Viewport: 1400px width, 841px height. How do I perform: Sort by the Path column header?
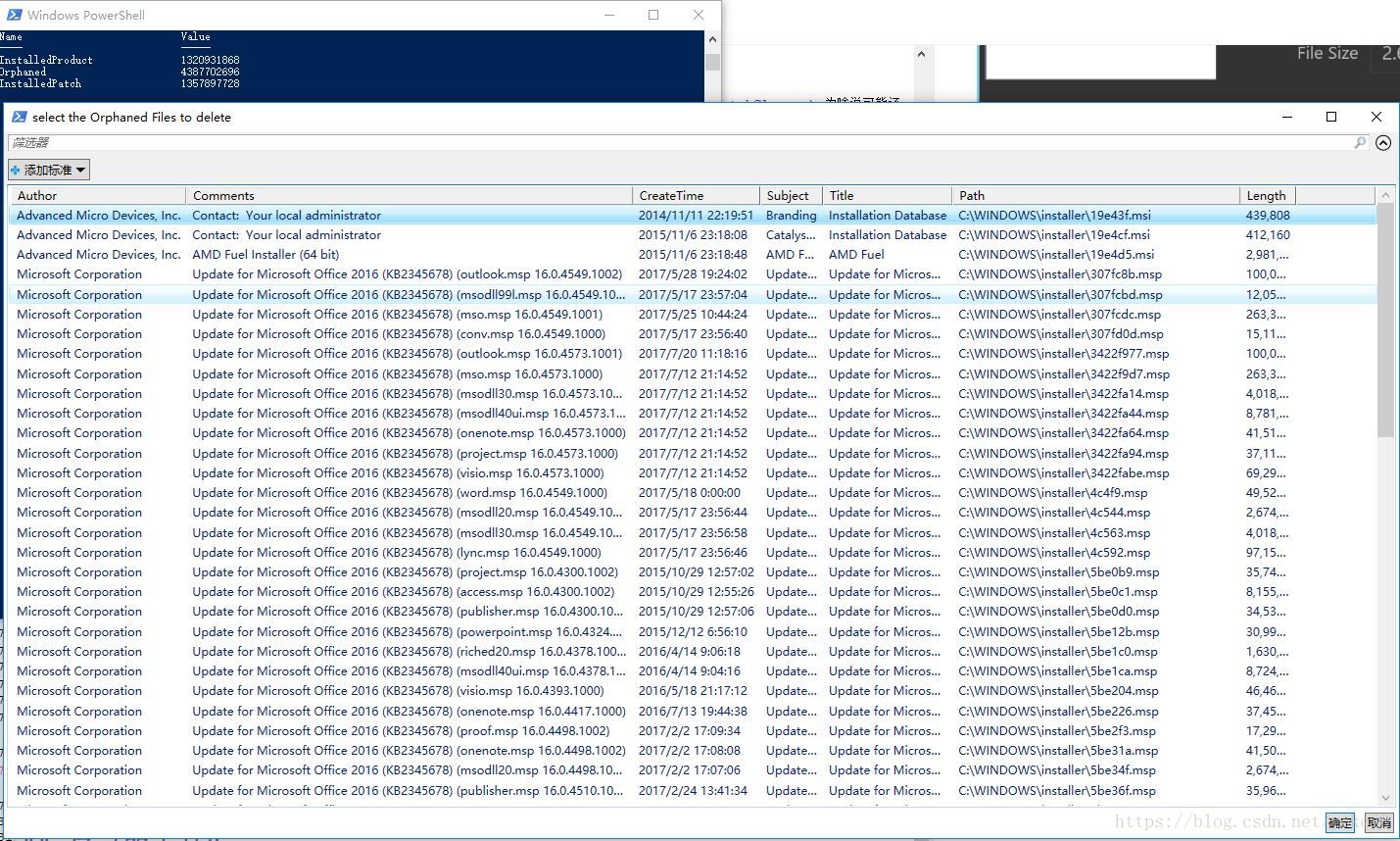click(x=1095, y=195)
